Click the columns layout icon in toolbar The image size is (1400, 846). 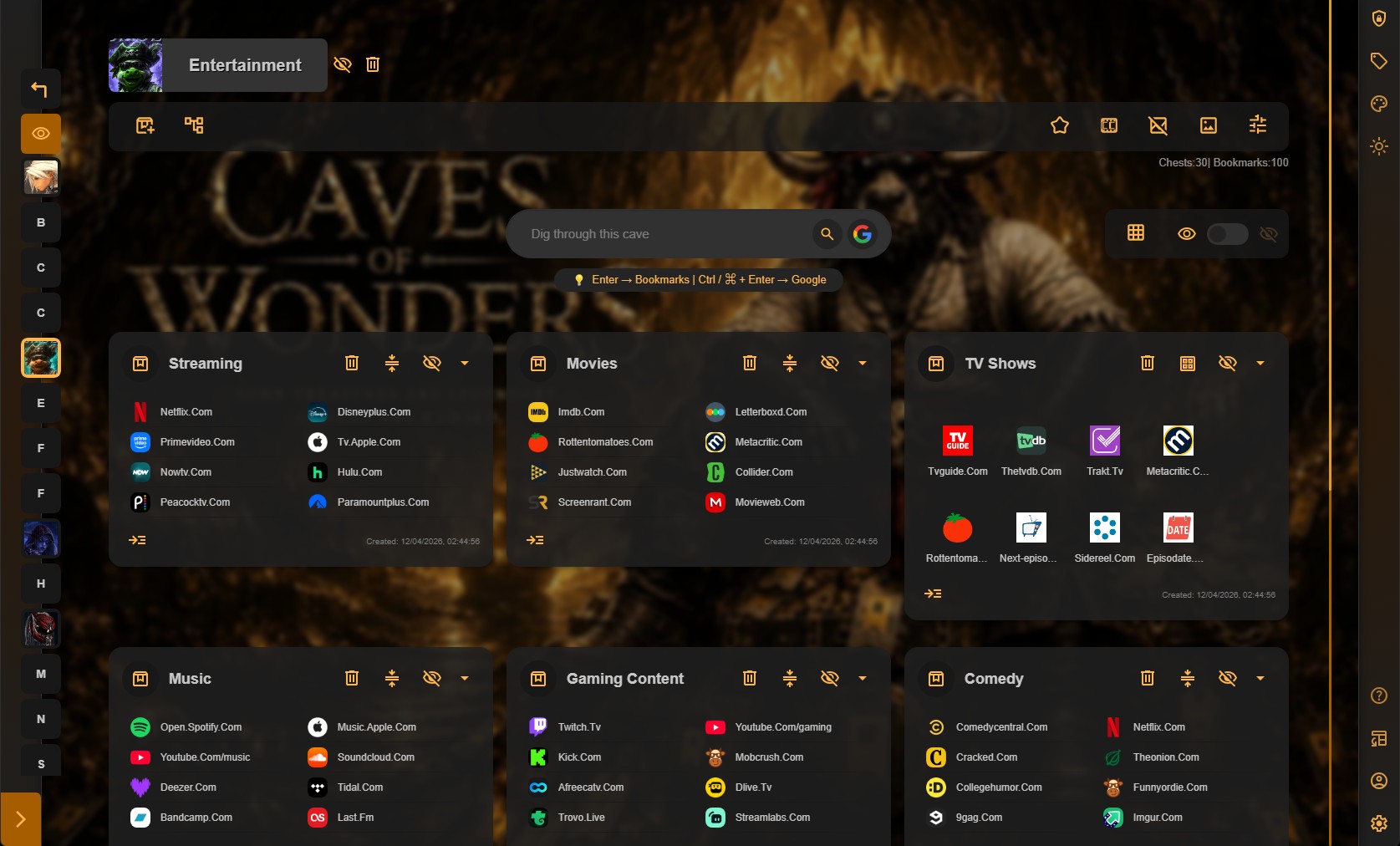[1109, 125]
